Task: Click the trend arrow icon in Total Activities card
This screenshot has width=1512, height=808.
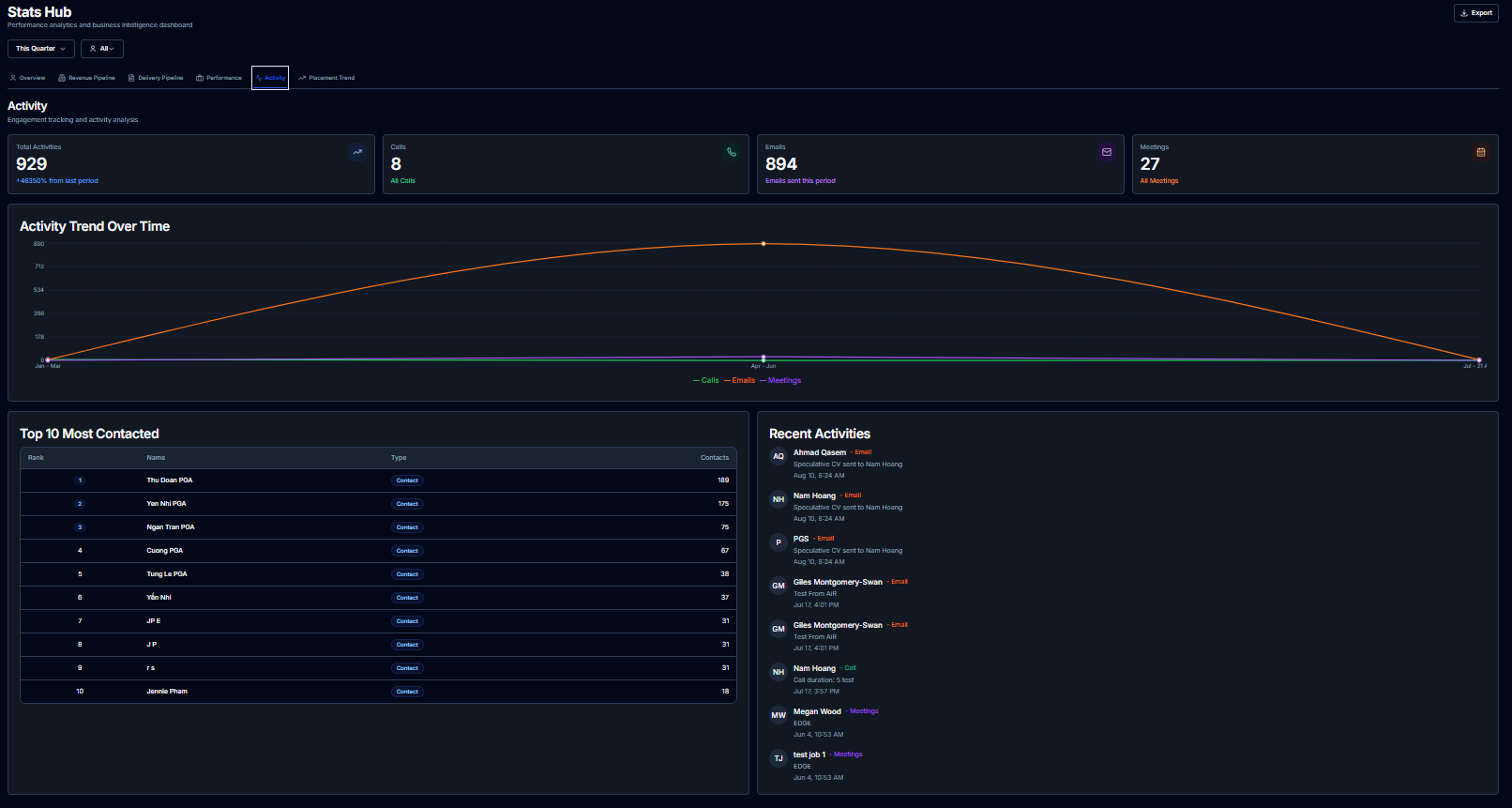Action: (x=357, y=152)
